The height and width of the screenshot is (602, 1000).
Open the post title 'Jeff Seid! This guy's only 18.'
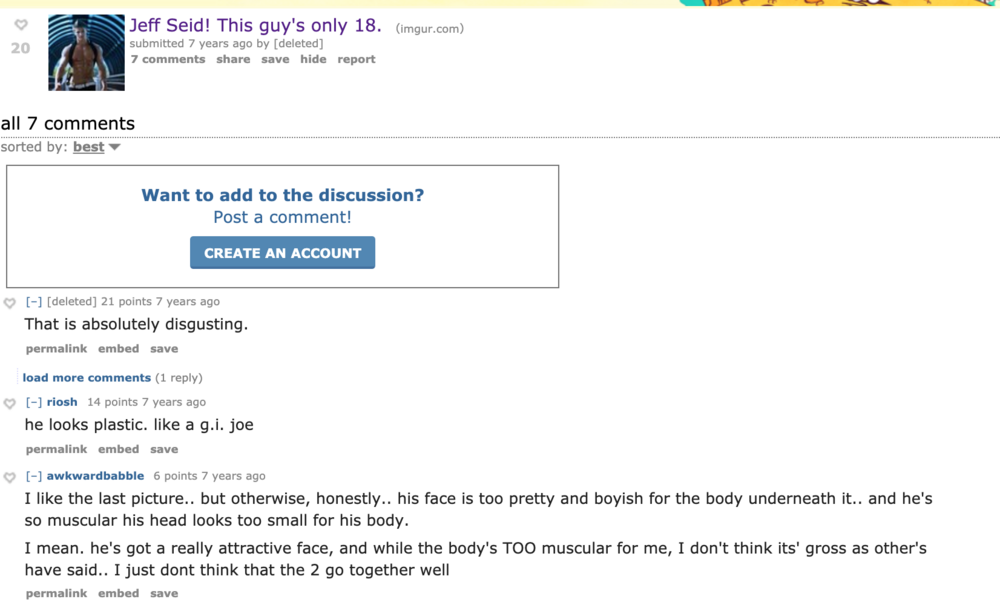point(255,26)
